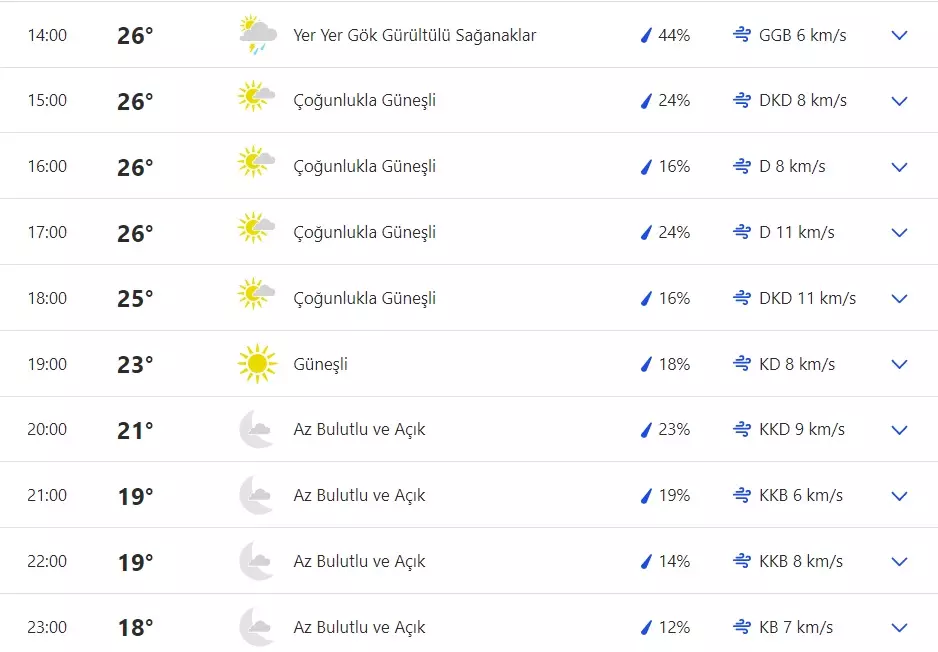Click the moon-and-cloud icon at 20:00
Viewport: 938px width, 652px height.
click(255, 429)
